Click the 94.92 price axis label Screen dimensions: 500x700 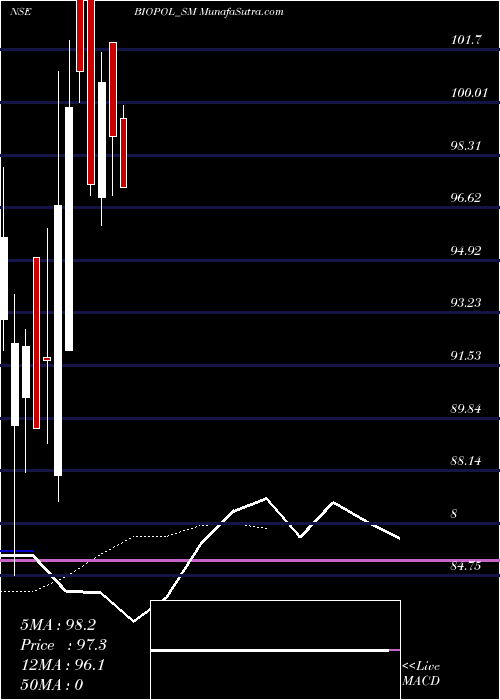(x=466, y=250)
